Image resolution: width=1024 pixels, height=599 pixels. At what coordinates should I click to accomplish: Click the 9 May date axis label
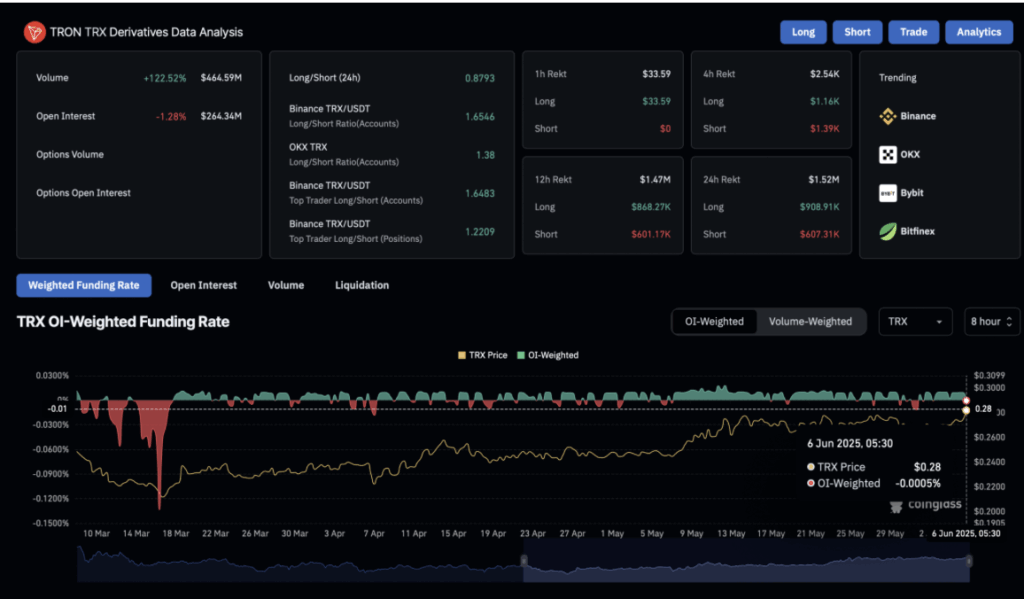coord(691,534)
